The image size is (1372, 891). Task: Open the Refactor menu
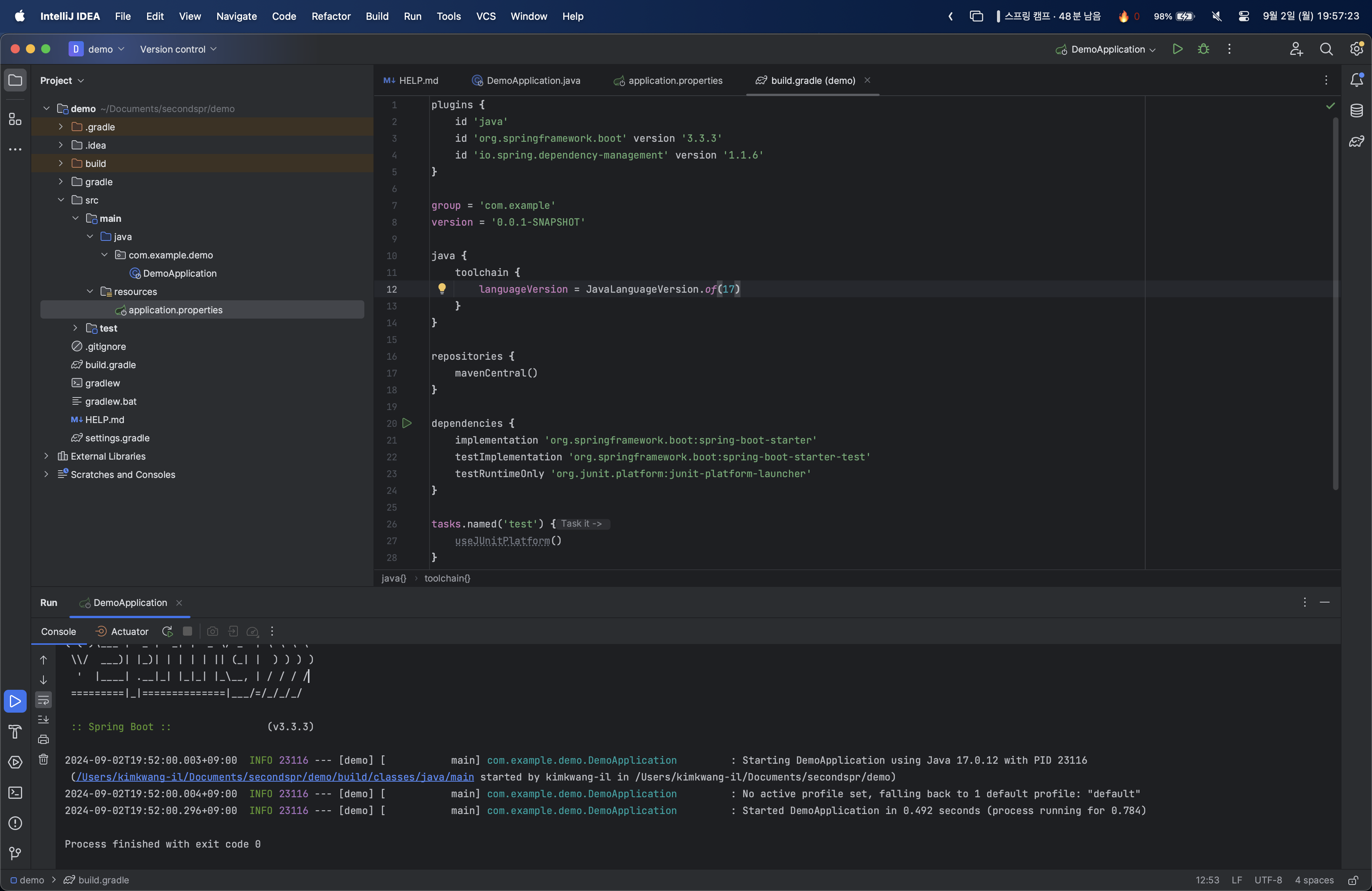pyautogui.click(x=330, y=16)
